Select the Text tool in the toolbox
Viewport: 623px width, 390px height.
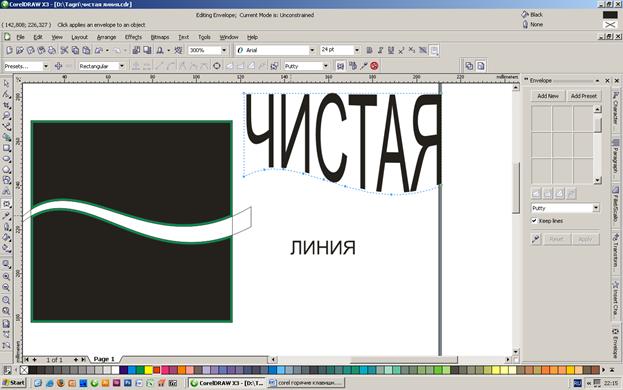6,191
